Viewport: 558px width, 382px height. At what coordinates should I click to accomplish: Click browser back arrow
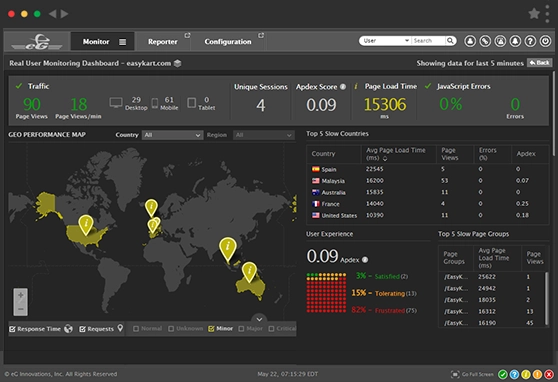(x=52, y=14)
